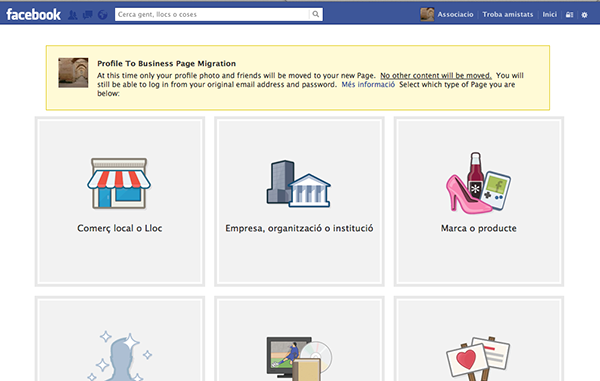Viewport: 600px width, 381px height.
Task: Go to Troba amistats
Action: point(507,14)
